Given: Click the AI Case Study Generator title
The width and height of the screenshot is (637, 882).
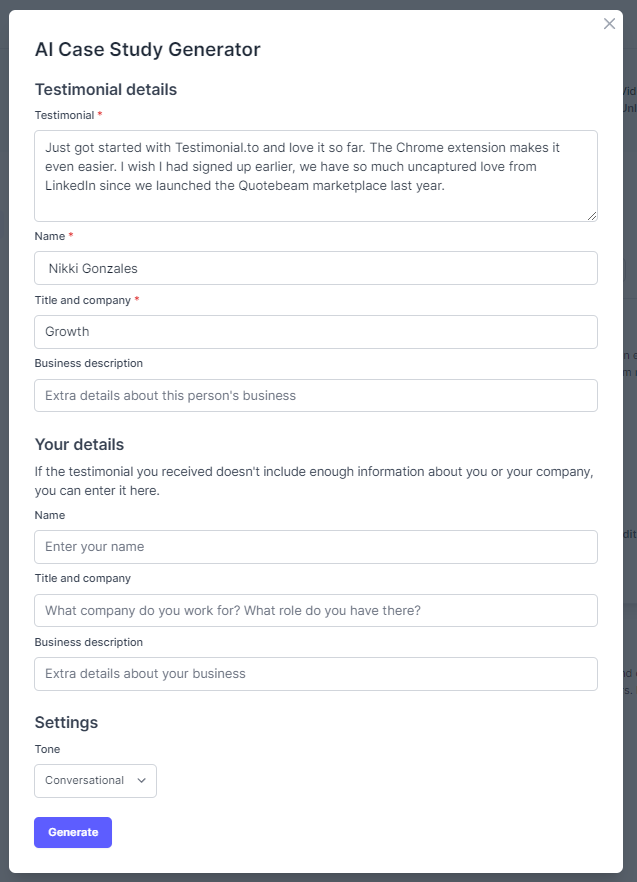Looking at the screenshot, I should click(147, 50).
